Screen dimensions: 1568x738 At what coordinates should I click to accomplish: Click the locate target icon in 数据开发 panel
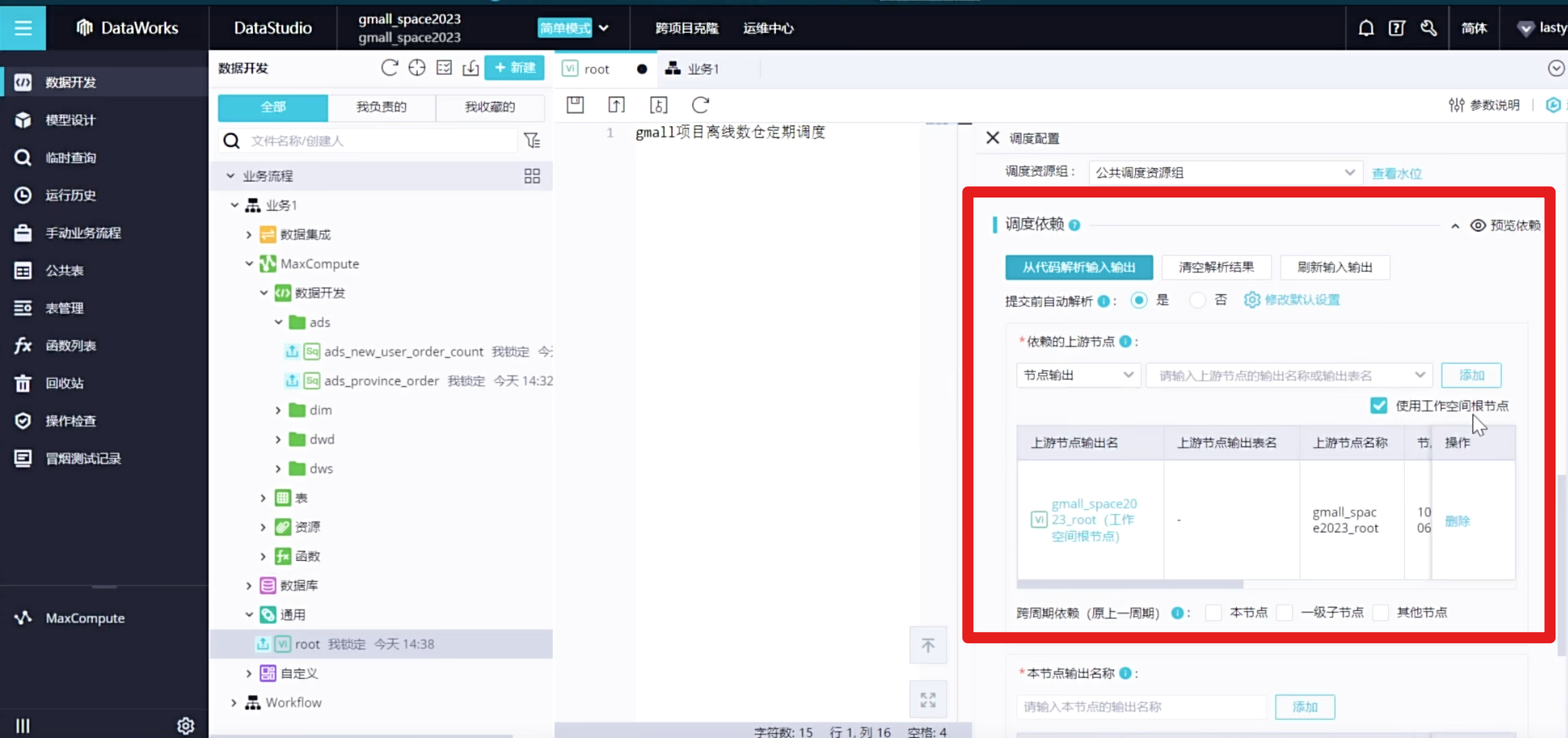point(417,68)
